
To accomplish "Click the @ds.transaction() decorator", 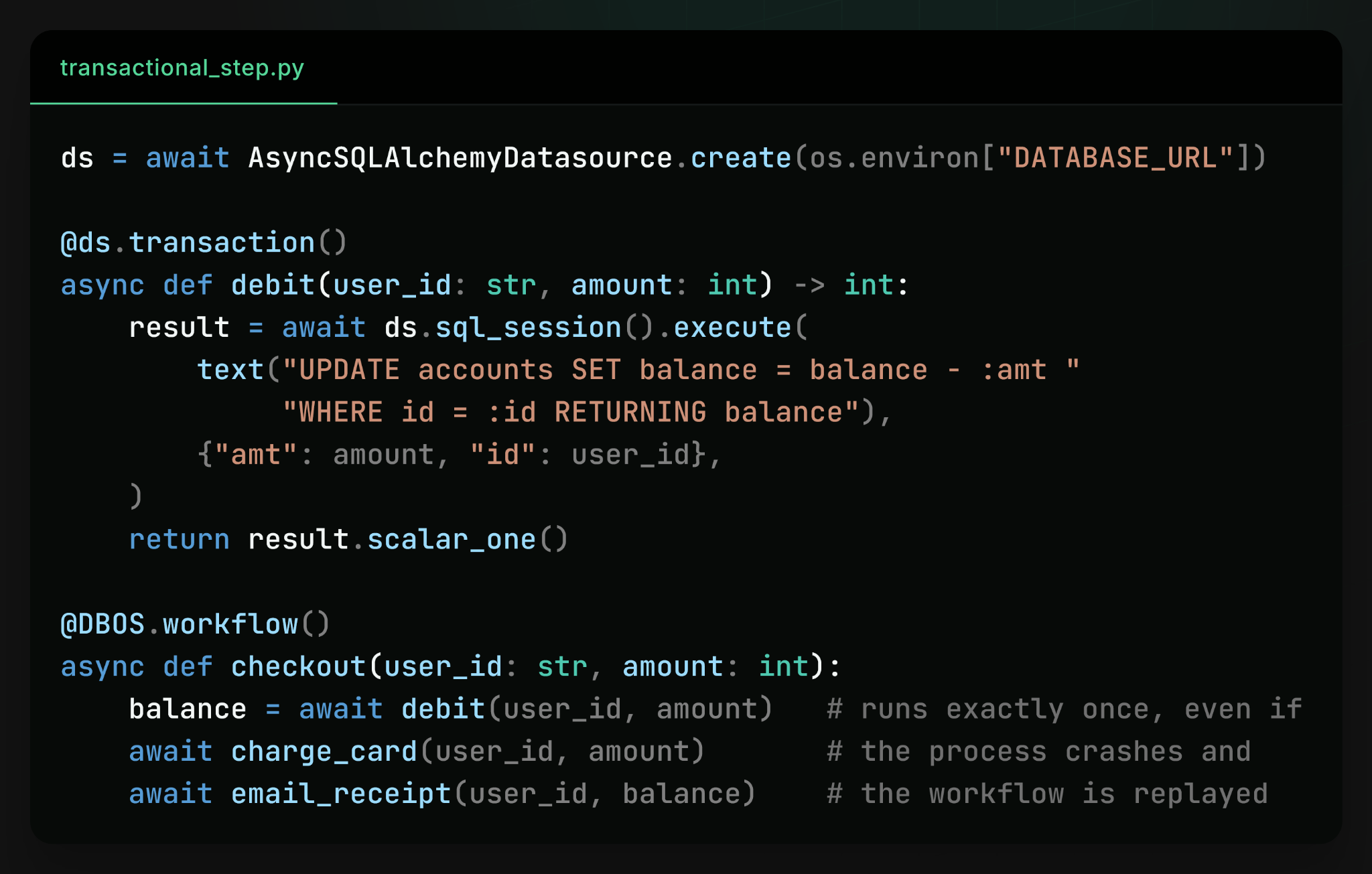I will pos(204,242).
